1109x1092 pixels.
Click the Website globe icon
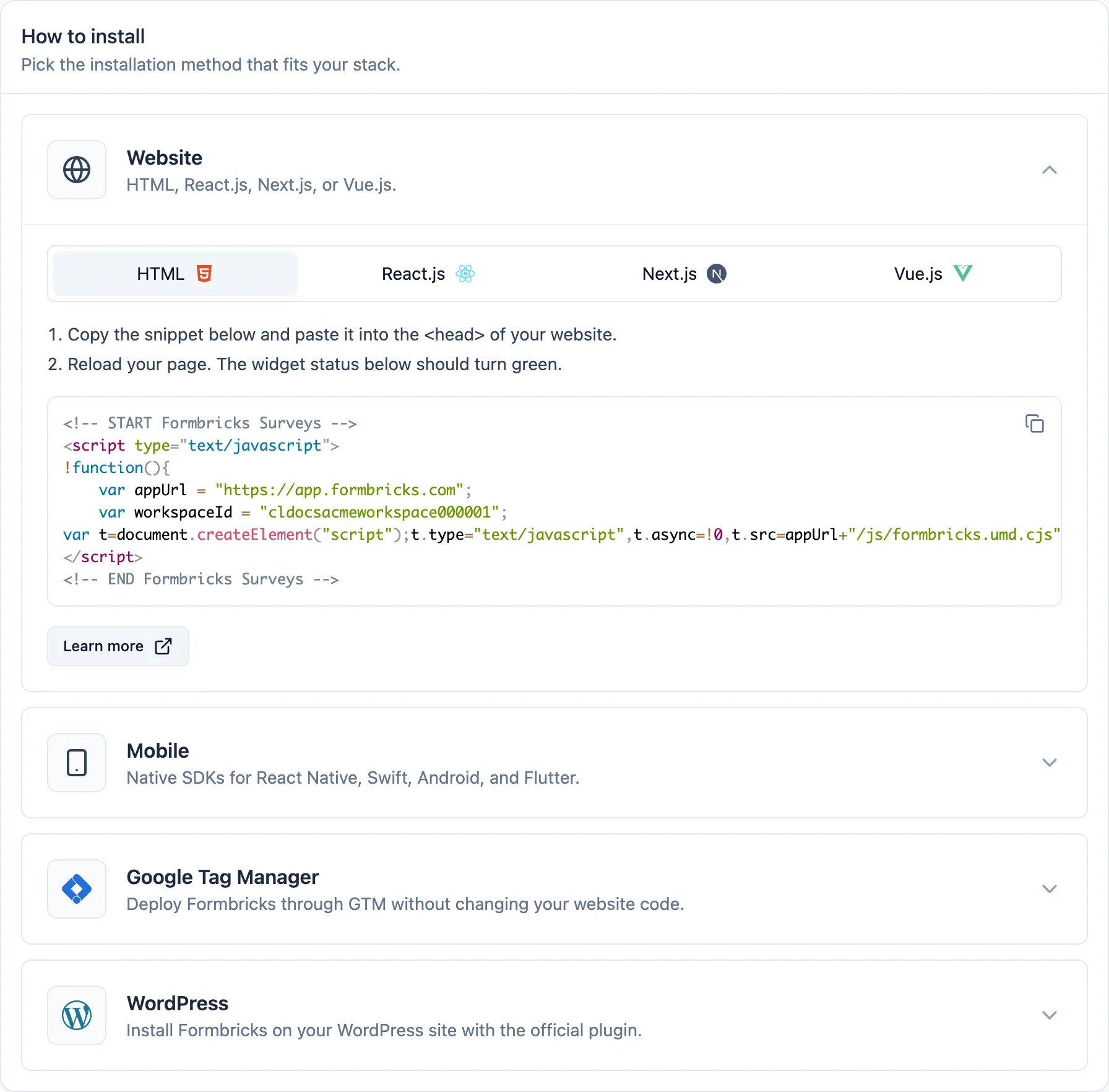77,170
